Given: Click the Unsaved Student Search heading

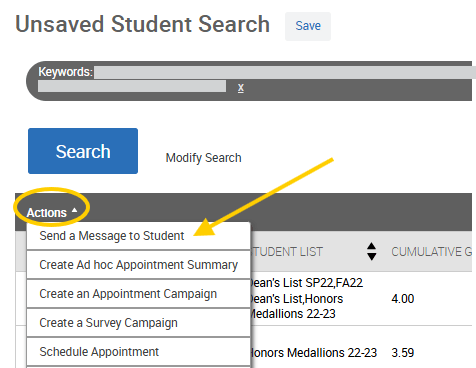Looking at the screenshot, I should (x=142, y=24).
